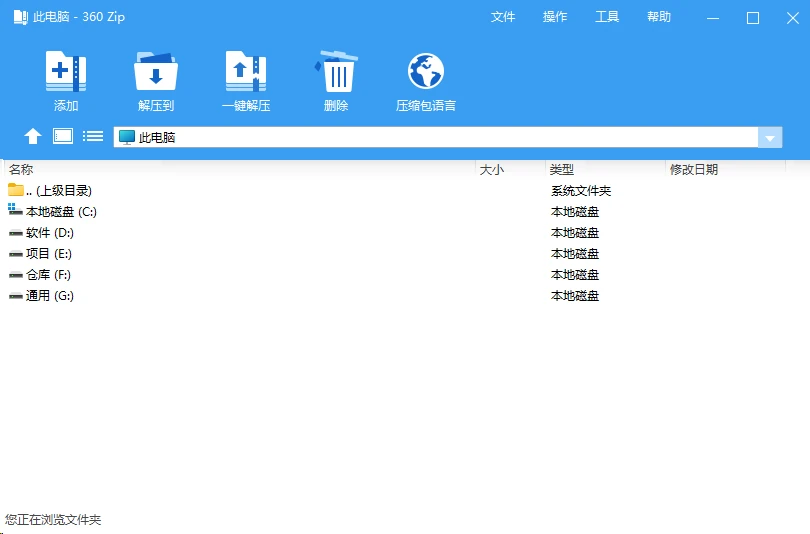
Task: Click the 360 Zip logo in the title bar
Action: pos(20,17)
